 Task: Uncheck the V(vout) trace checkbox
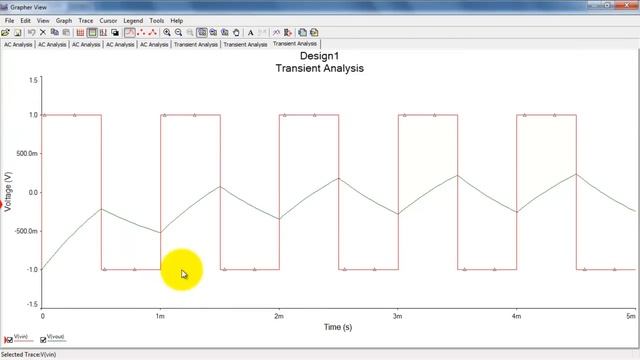coord(43,340)
